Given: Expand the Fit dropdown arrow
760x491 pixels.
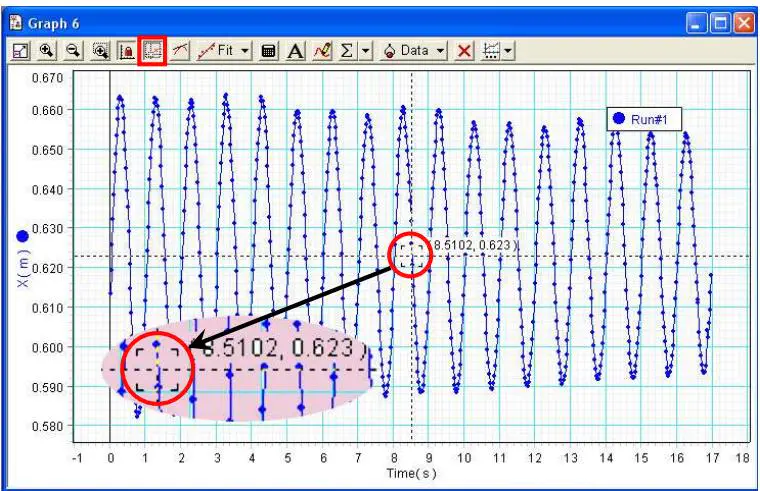Looking at the screenshot, I should coord(243,48).
